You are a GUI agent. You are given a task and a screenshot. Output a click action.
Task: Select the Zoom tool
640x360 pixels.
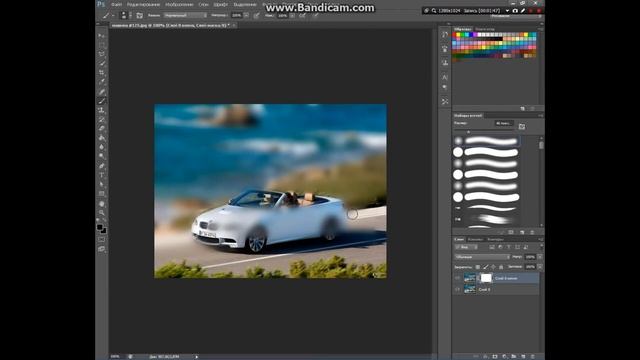click(x=102, y=213)
